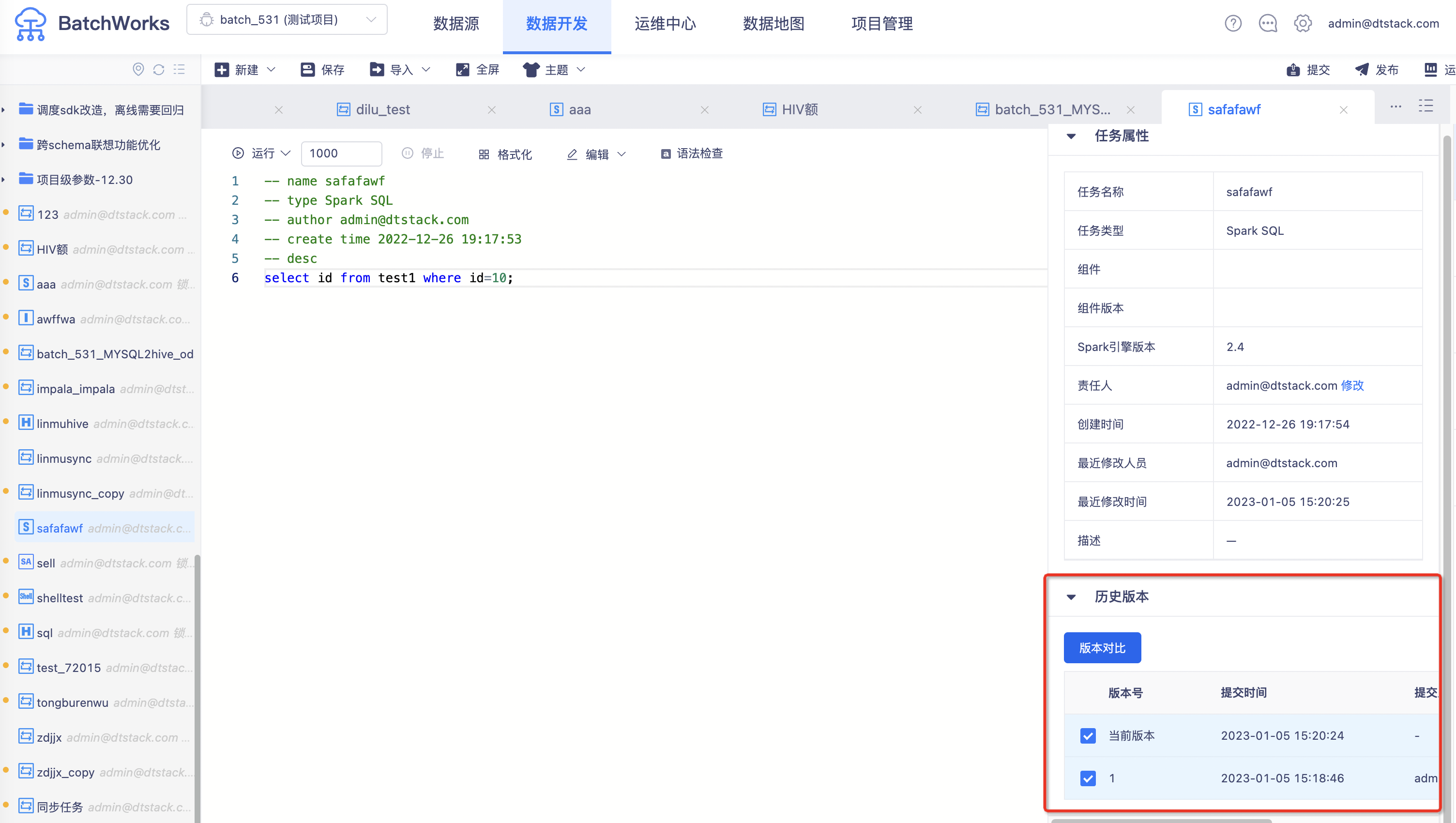Click the 格式化 format button

click(505, 154)
